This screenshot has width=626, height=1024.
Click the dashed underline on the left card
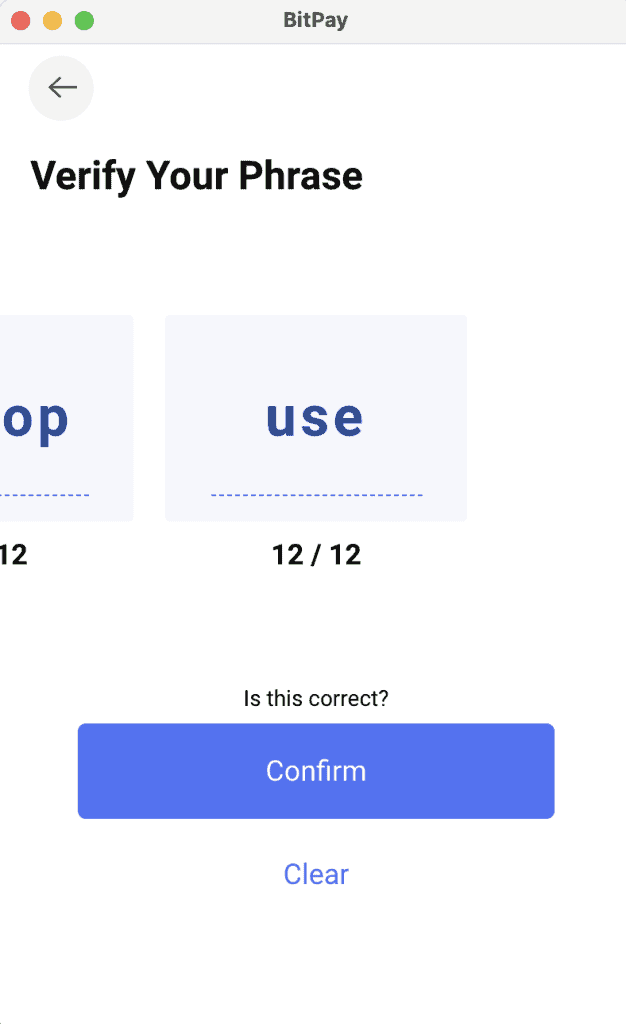[x=44, y=495]
